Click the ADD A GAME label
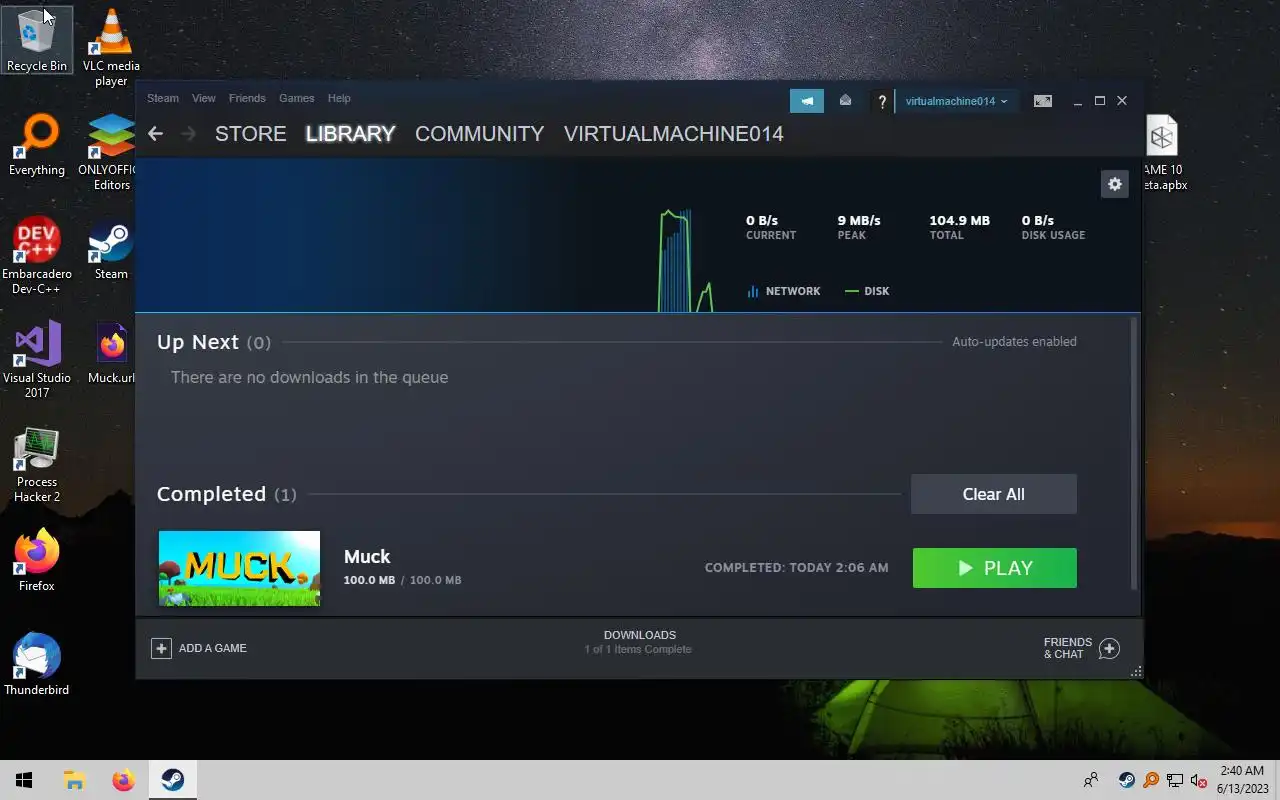 click(213, 648)
